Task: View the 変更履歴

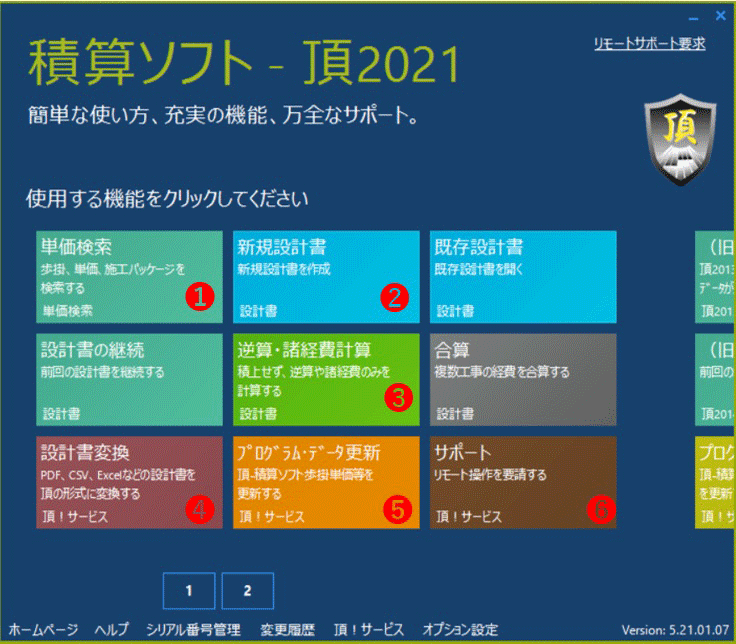Action: (287, 630)
